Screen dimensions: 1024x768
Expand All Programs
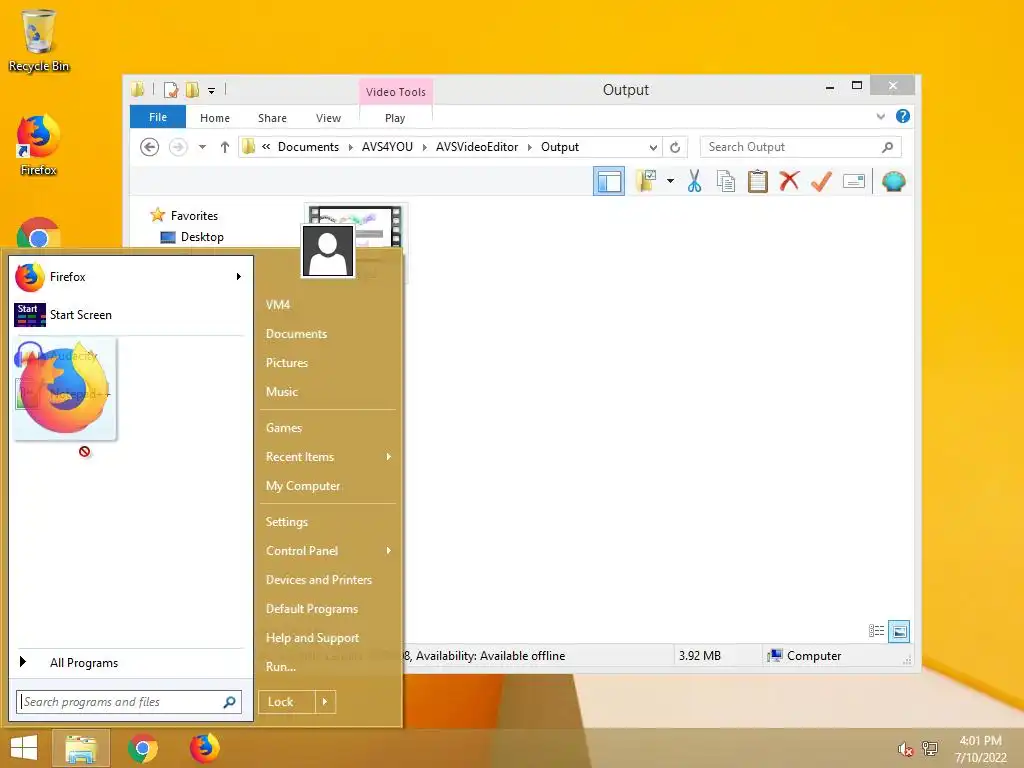(x=129, y=662)
